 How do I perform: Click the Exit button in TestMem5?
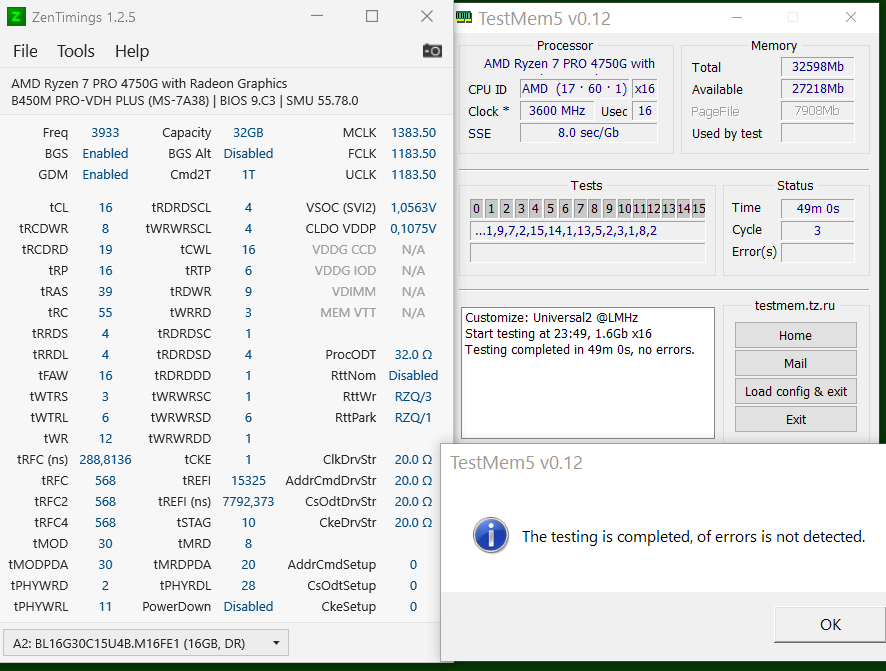(796, 420)
